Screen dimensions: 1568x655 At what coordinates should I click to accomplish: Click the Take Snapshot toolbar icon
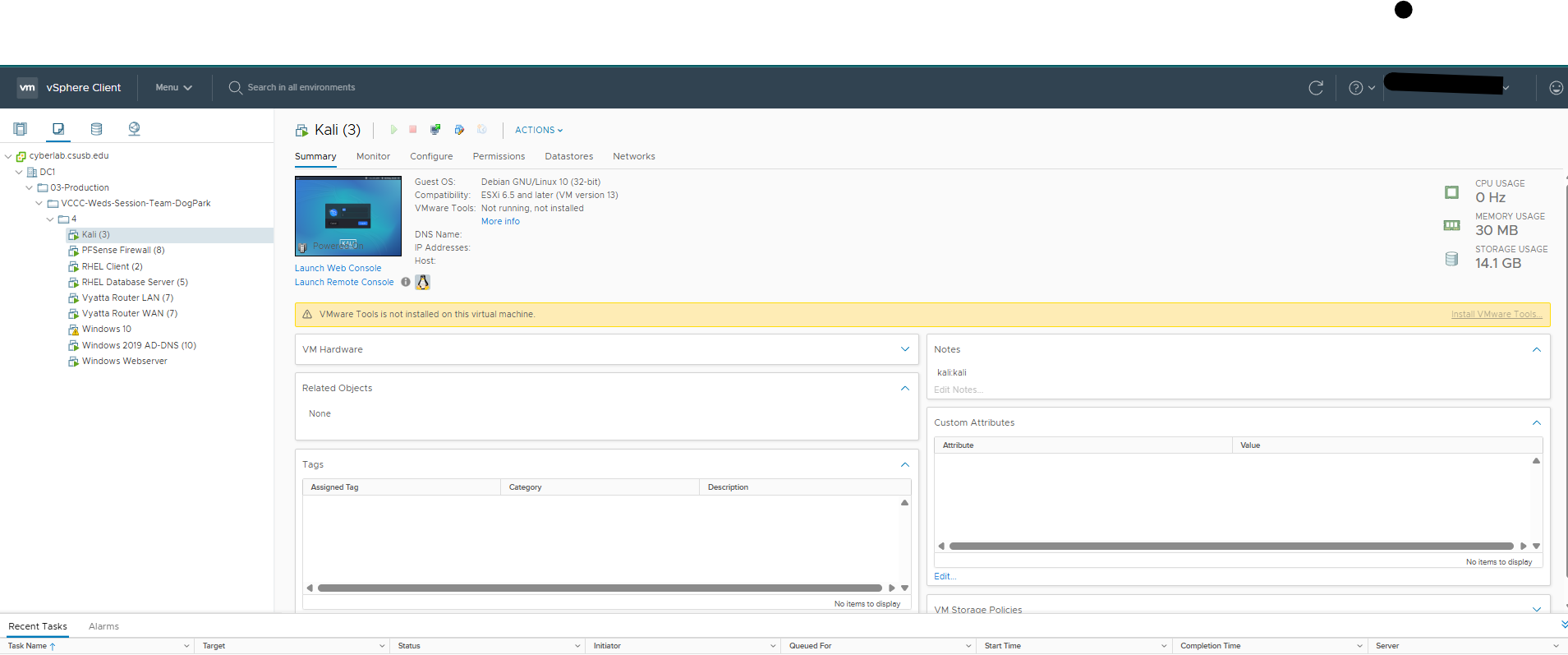tap(482, 130)
